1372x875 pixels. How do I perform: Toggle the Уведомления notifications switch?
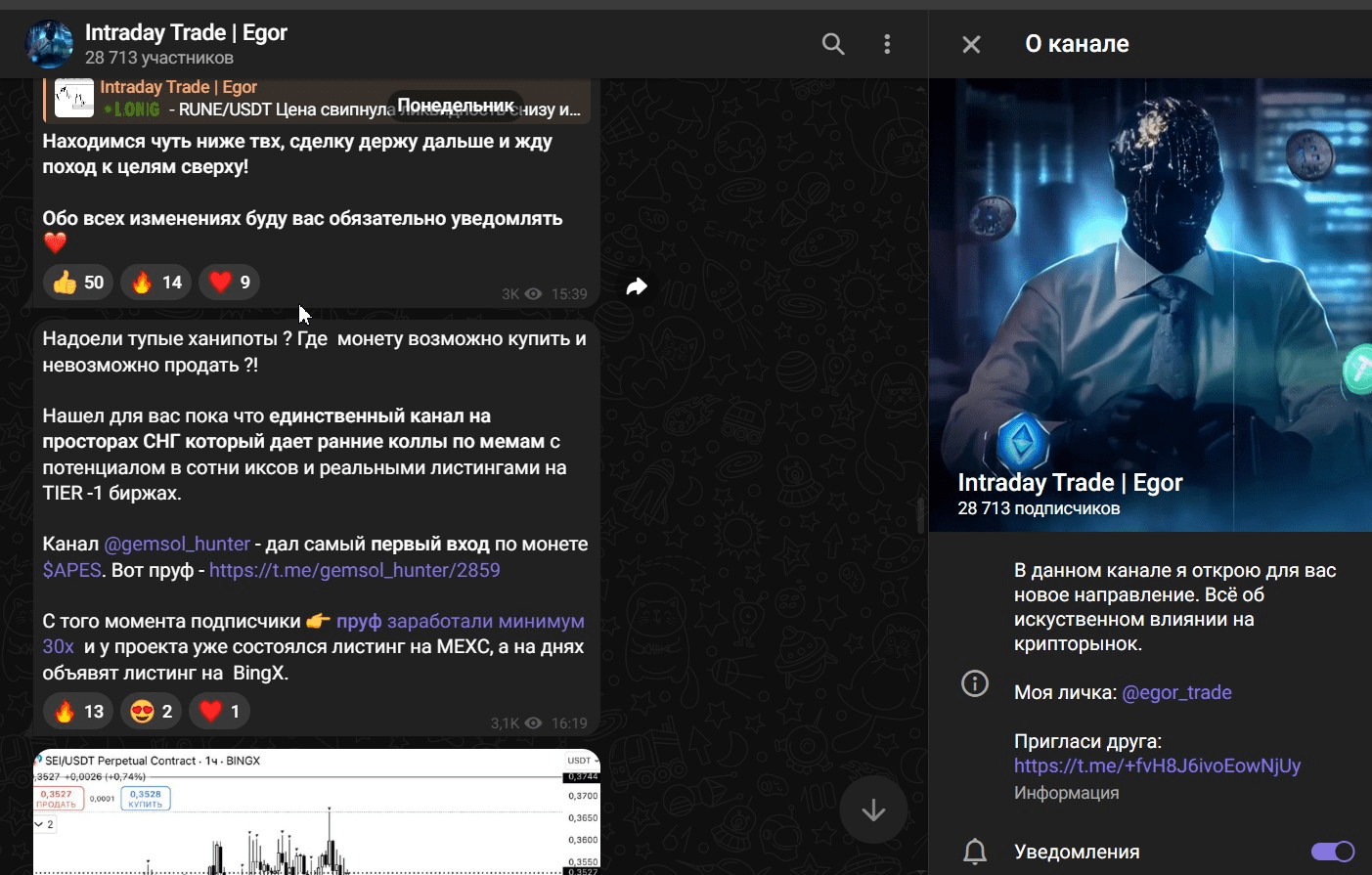click(1333, 852)
